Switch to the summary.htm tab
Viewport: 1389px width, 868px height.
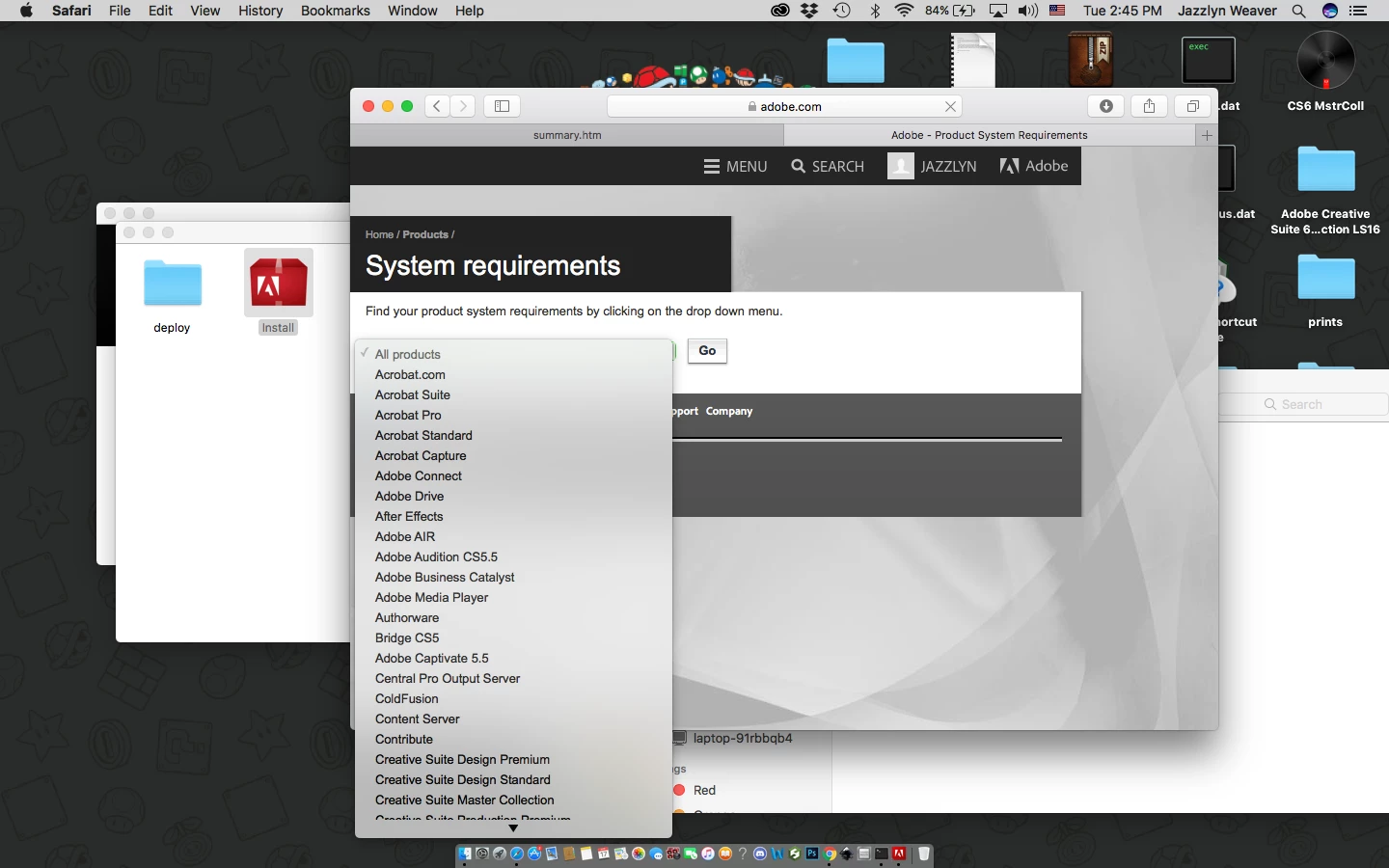click(x=567, y=135)
